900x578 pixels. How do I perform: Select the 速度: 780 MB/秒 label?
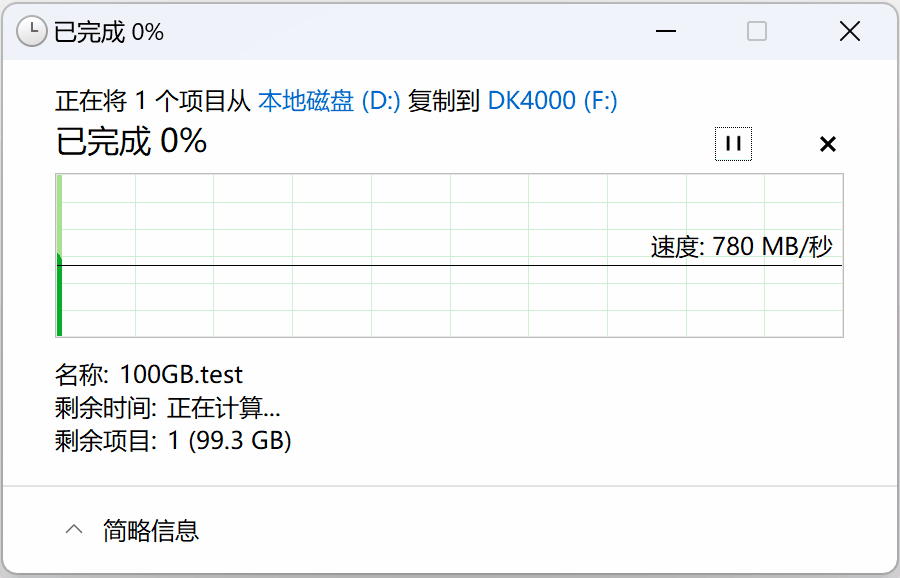742,246
